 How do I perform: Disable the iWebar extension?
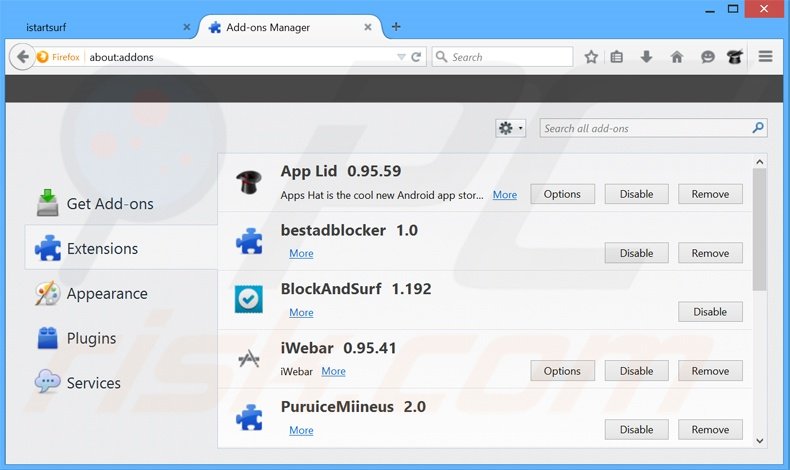(636, 371)
